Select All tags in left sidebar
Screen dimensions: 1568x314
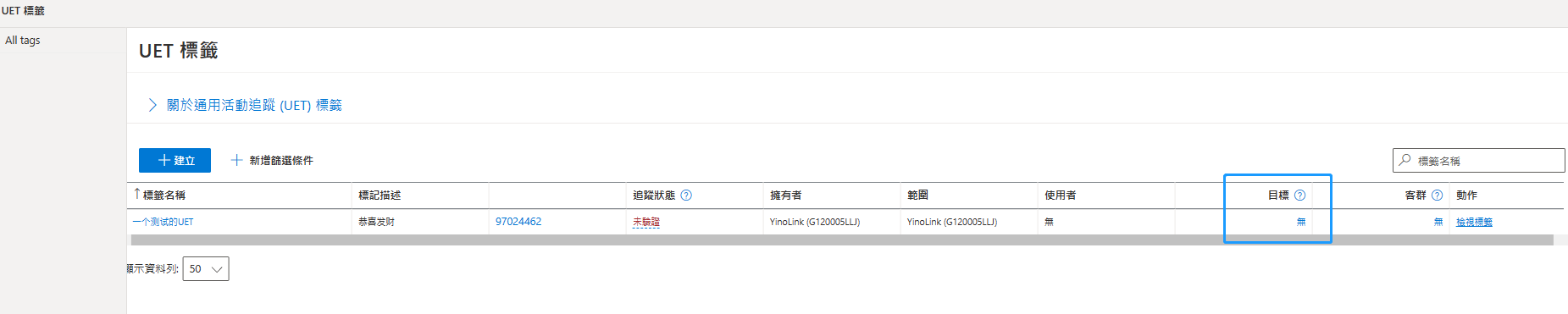click(23, 40)
